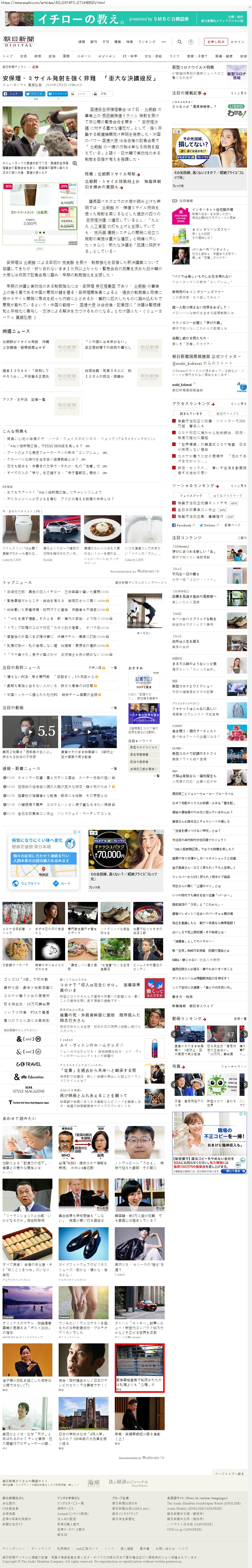The height and width of the screenshot is (1568, 252).
Task: Select the スポーツ navigation tab
Action: (84, 56)
